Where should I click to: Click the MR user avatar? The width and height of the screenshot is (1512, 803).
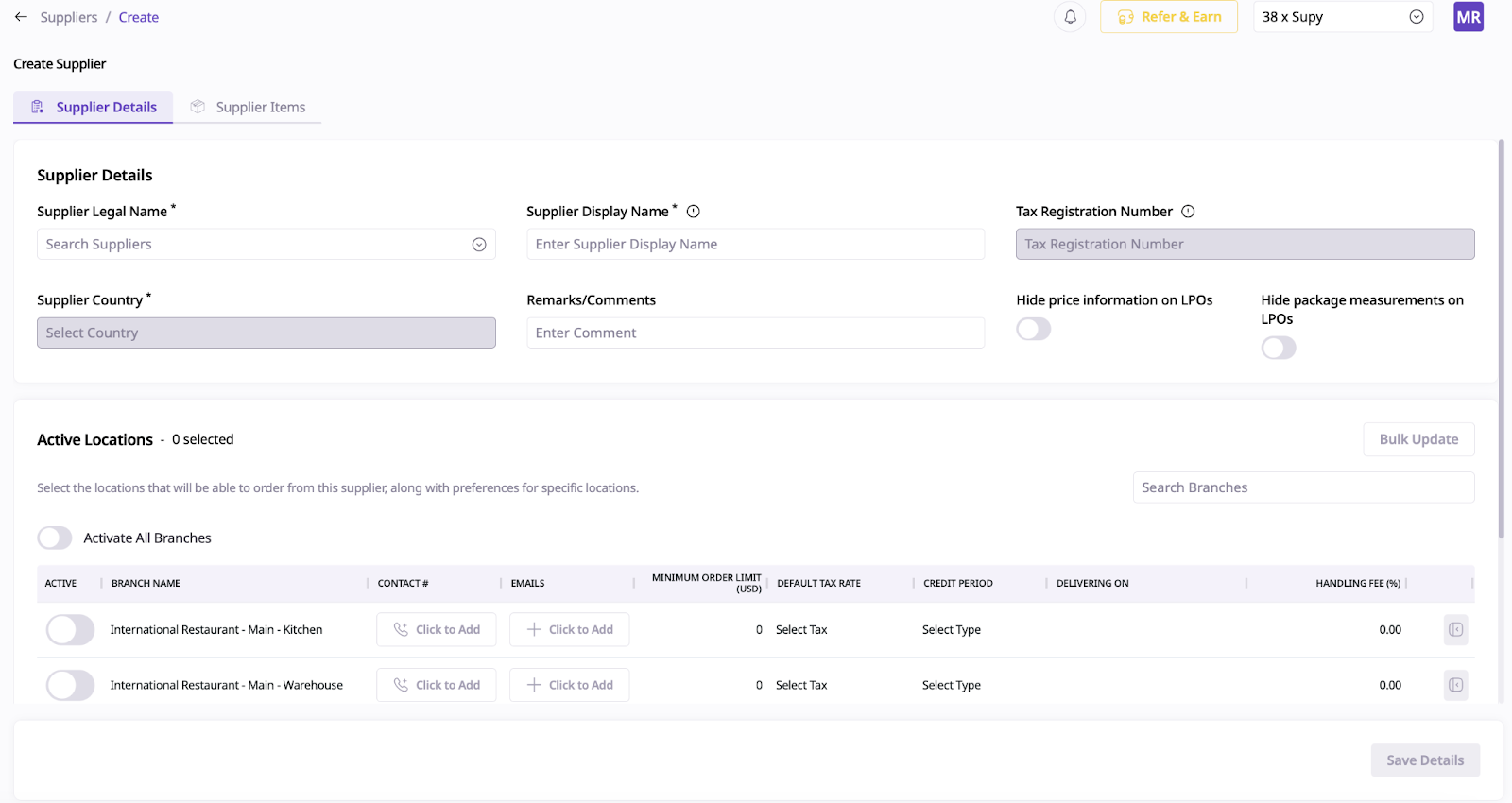(x=1468, y=17)
